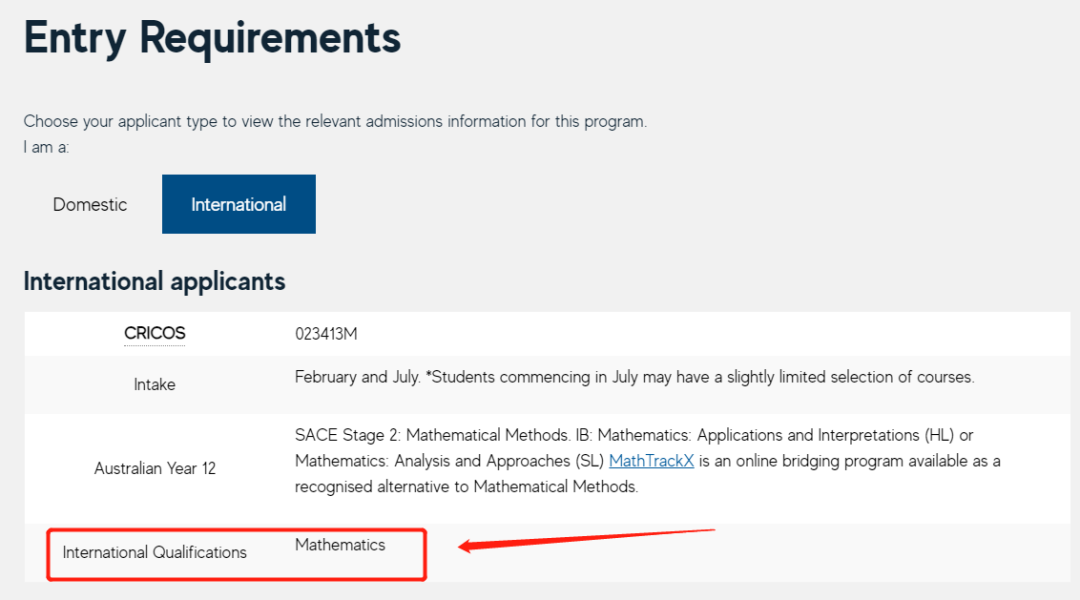Click the CRICOS dotted-underline label

tap(154, 333)
